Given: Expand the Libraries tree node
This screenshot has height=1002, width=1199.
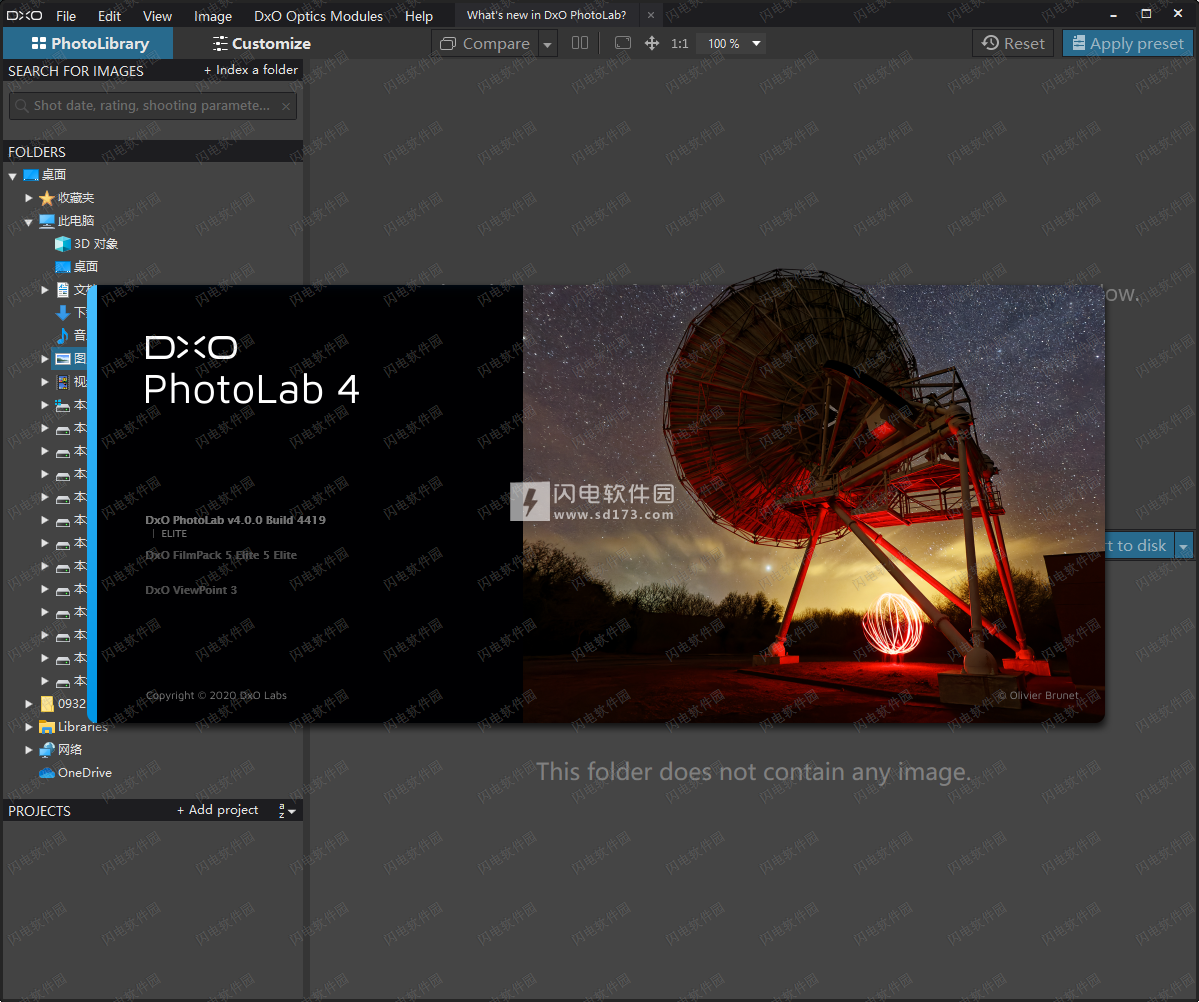Looking at the screenshot, I should coord(28,727).
